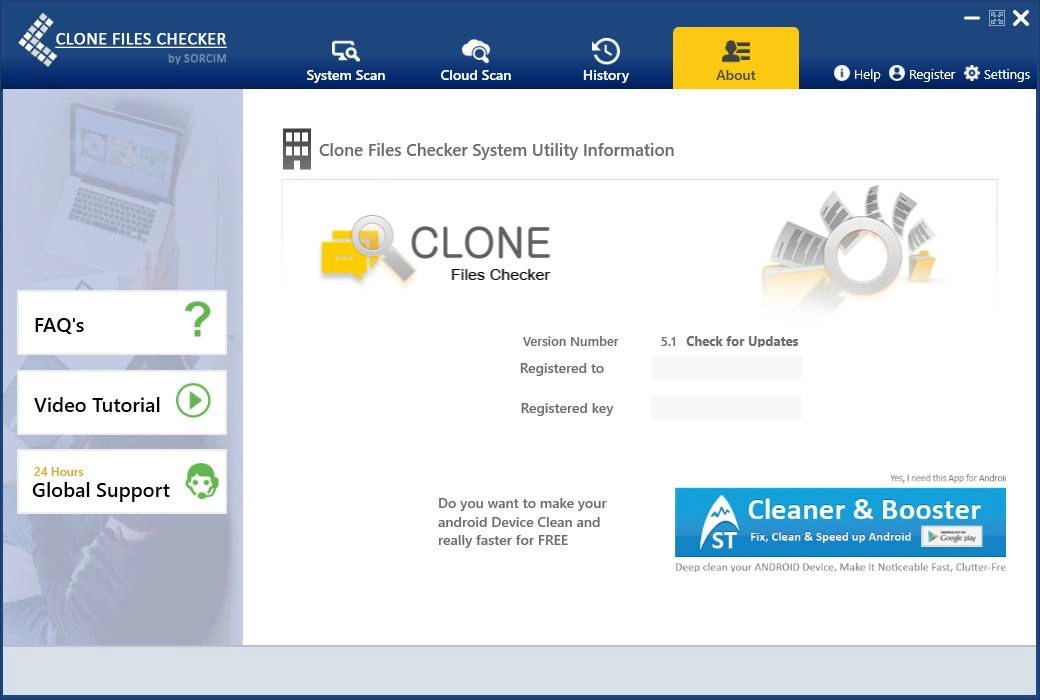Click Check for Updates link

742,341
